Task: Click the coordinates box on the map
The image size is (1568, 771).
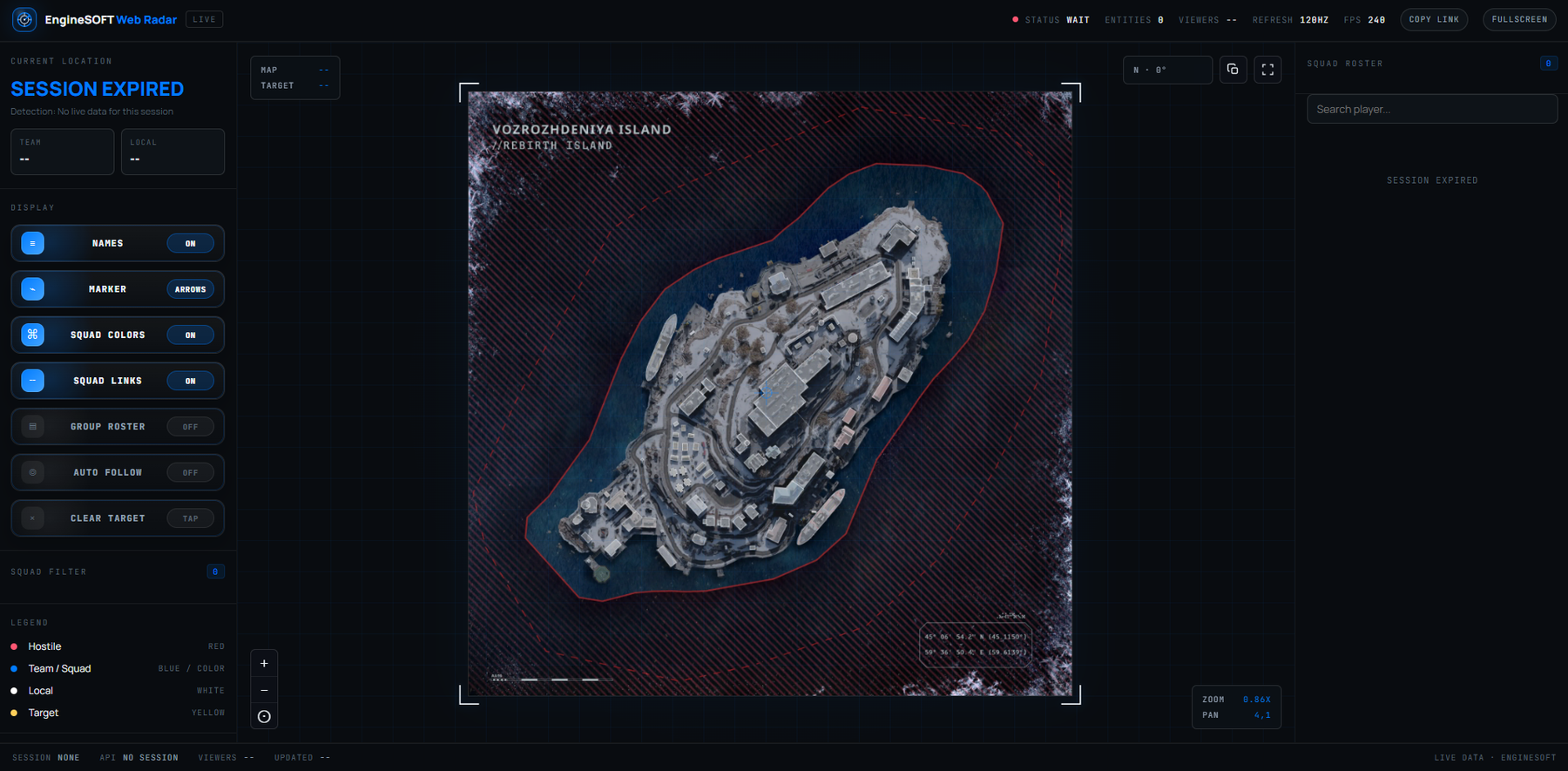Action: click(976, 645)
